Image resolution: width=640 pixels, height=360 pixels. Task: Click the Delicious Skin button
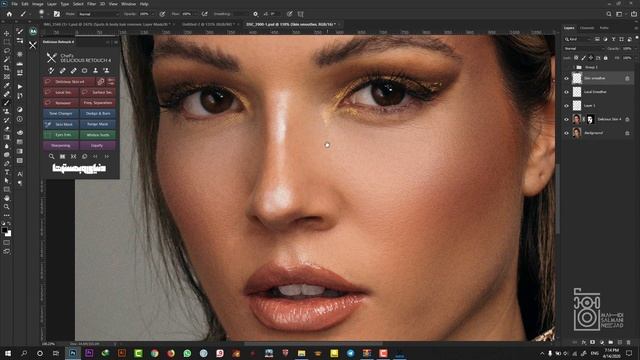(69, 82)
